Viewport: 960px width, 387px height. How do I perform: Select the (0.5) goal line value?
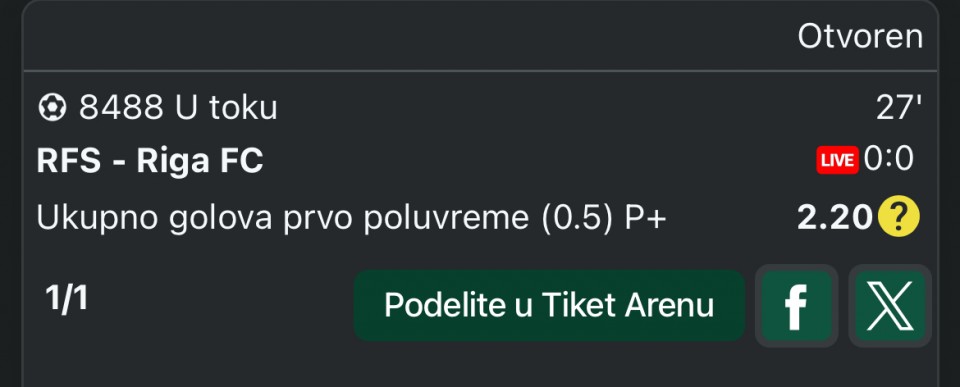(x=577, y=219)
